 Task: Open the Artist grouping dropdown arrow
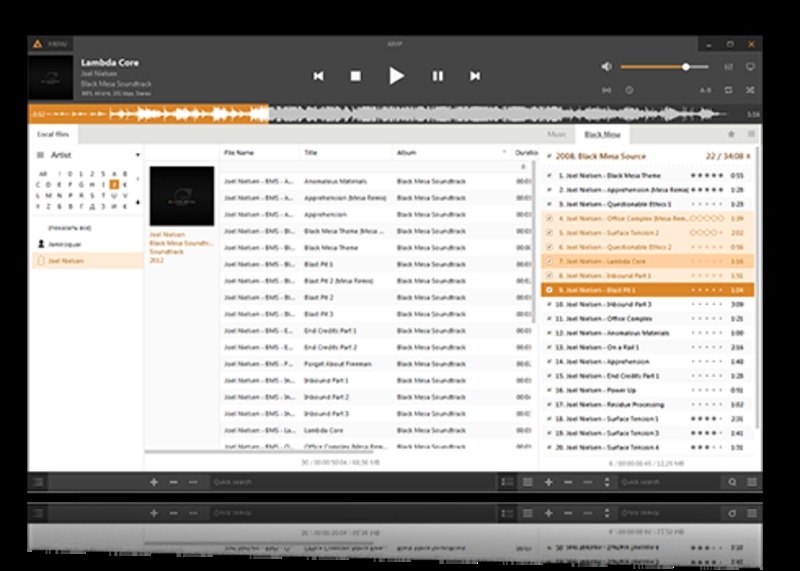(138, 155)
